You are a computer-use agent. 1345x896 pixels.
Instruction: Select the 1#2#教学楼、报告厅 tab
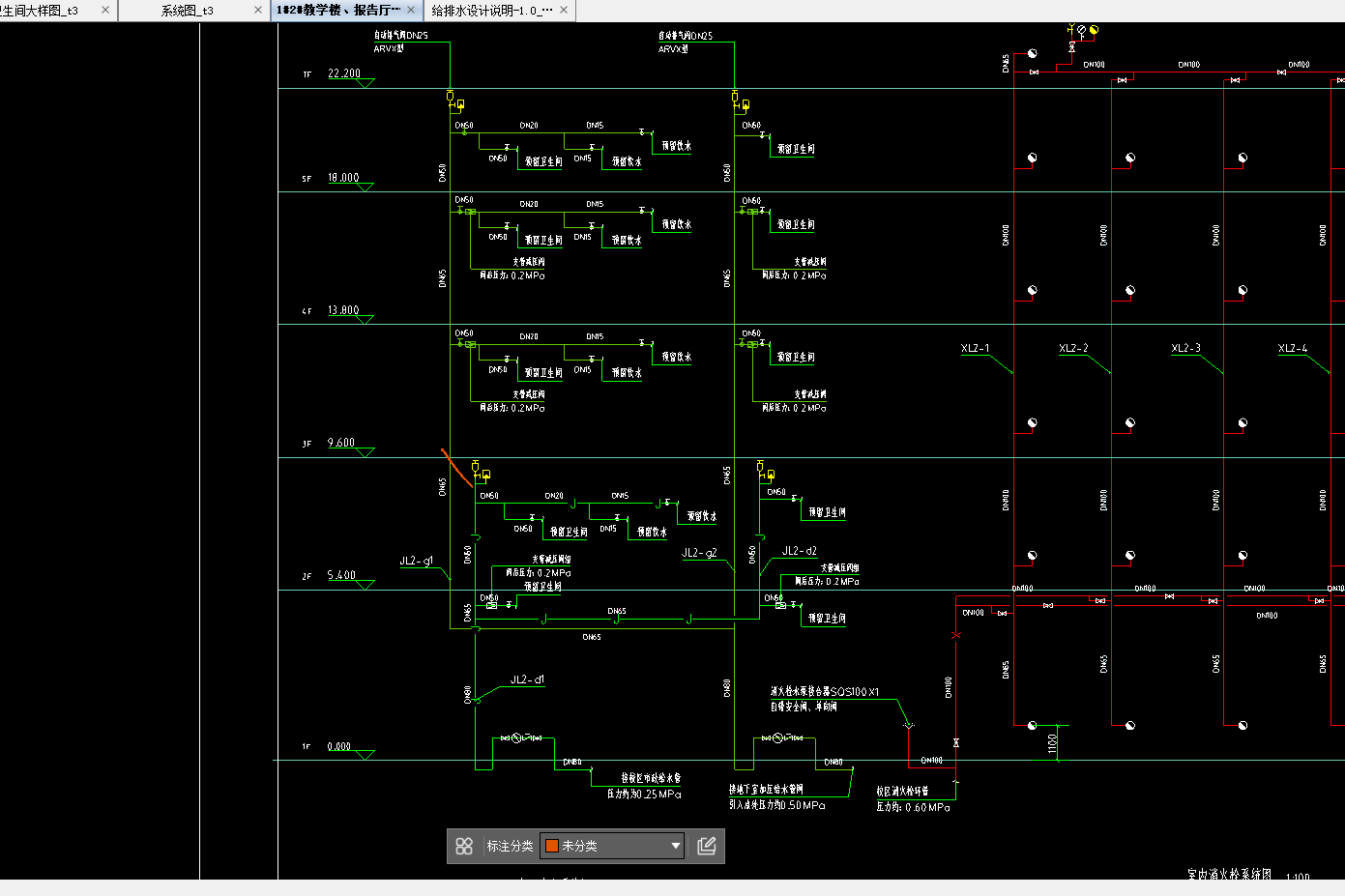(338, 10)
